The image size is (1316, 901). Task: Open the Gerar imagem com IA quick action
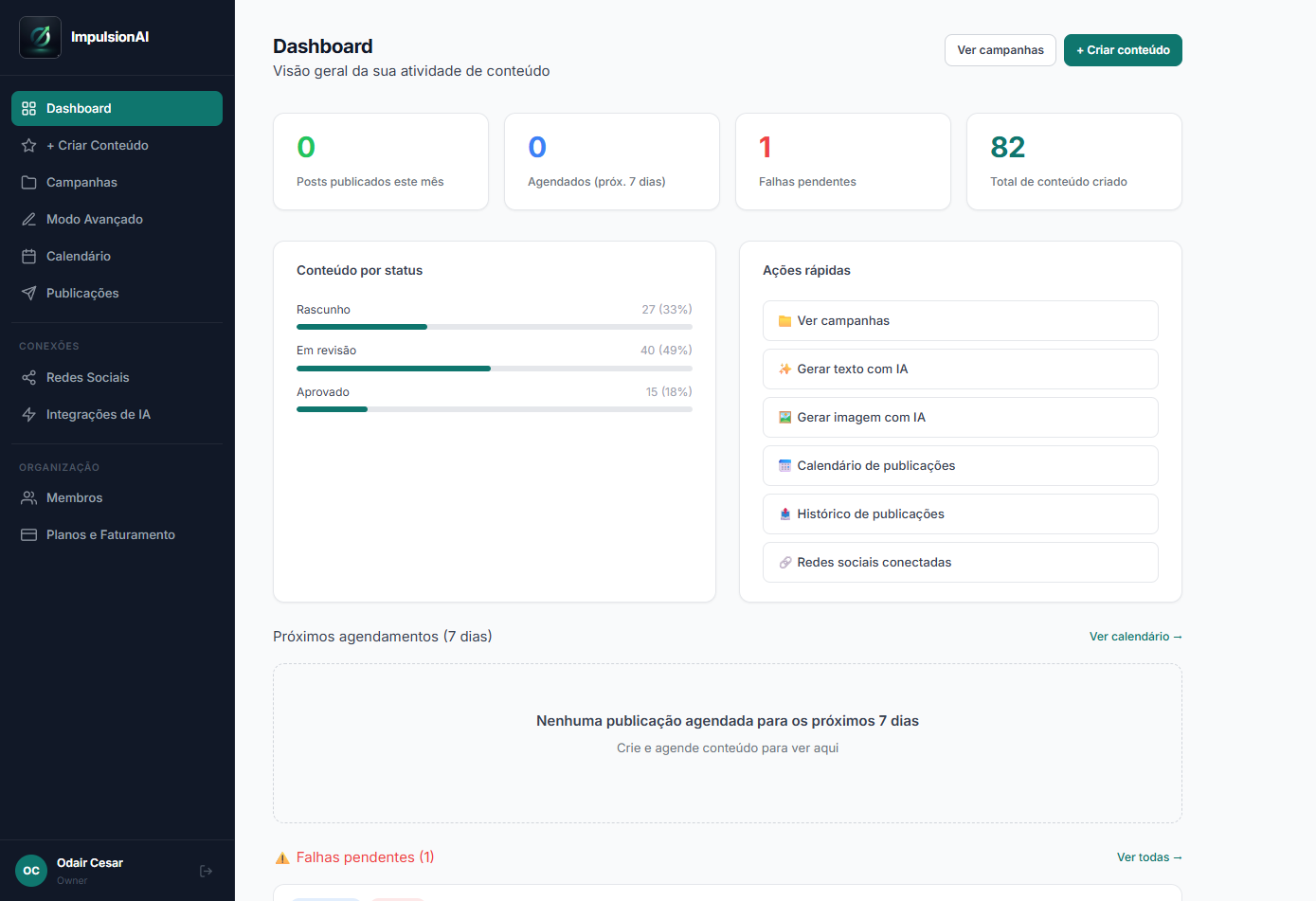pos(961,417)
